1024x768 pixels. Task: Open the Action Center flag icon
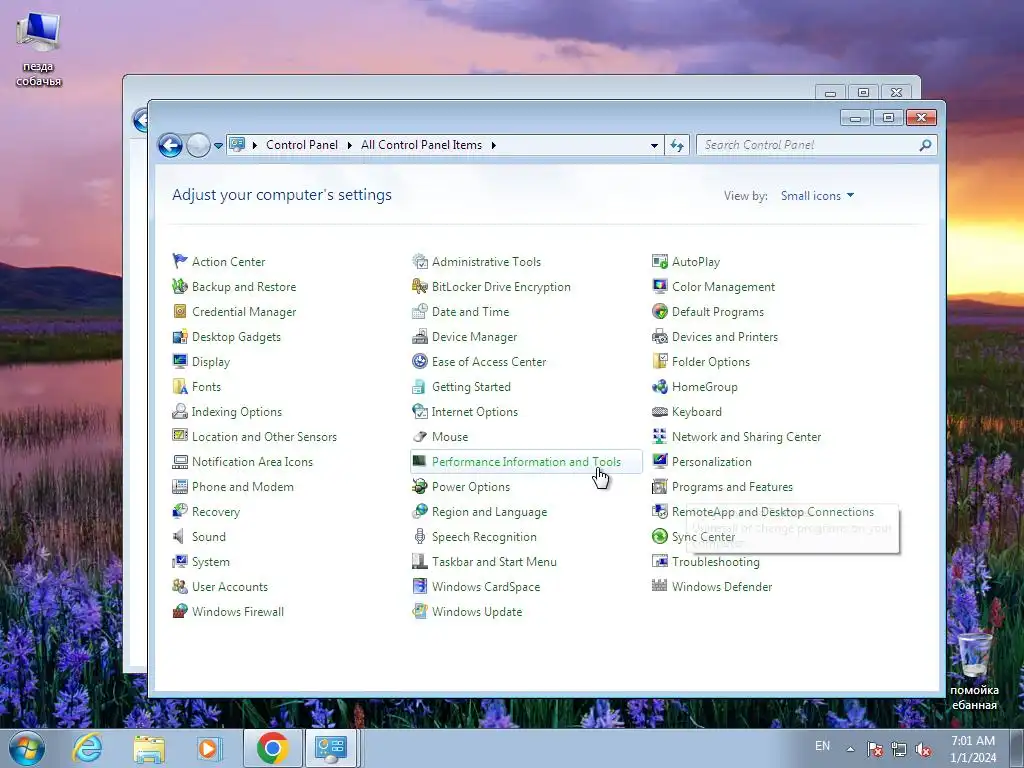pos(180,261)
